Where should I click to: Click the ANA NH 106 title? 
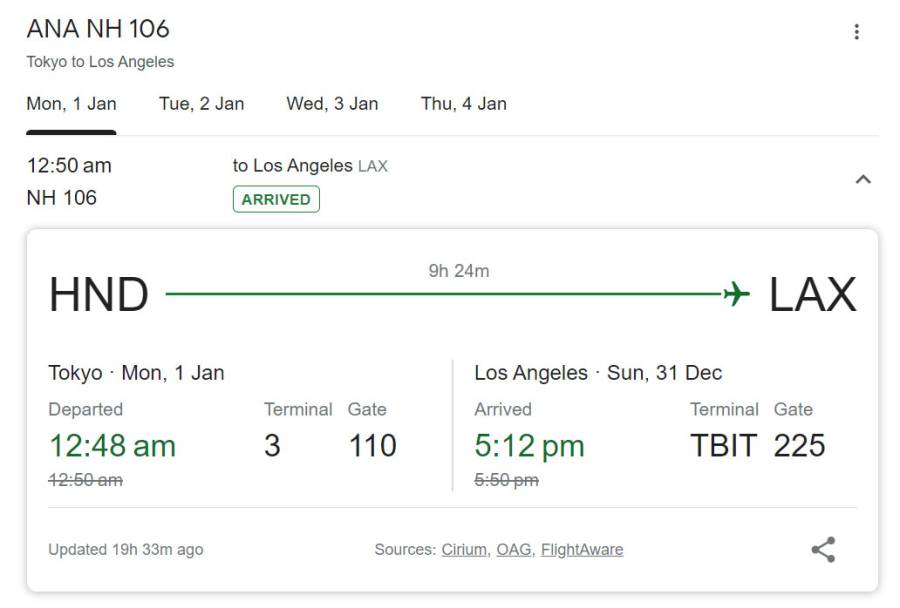coord(98,29)
